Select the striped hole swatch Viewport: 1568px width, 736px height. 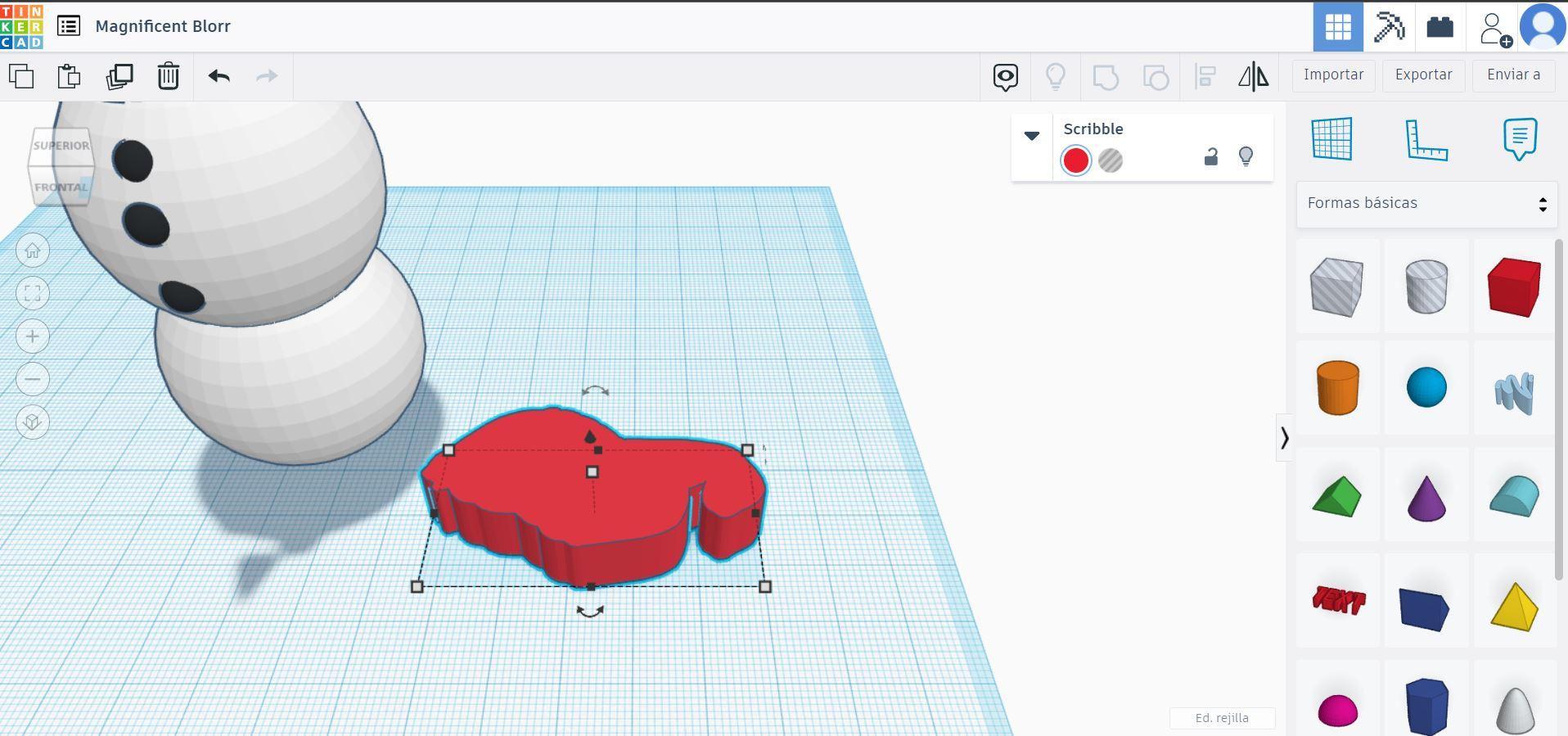pos(1111,160)
